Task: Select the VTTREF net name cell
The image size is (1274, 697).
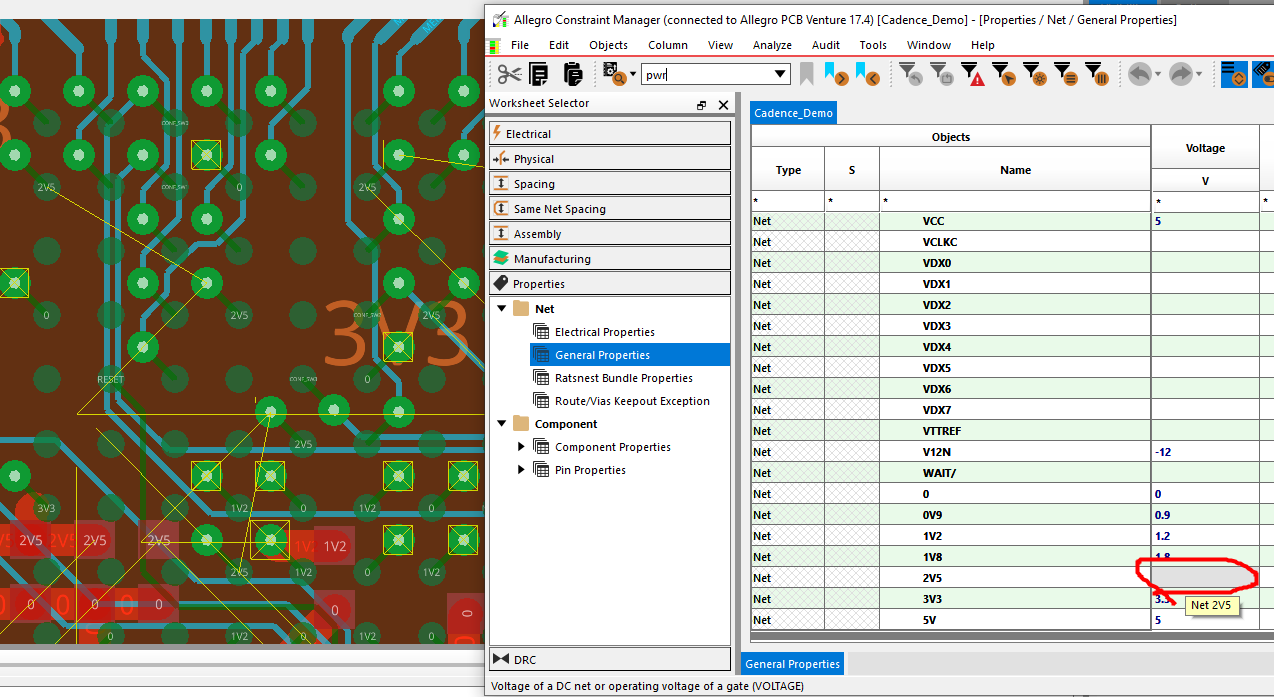Action: click(x=1015, y=430)
